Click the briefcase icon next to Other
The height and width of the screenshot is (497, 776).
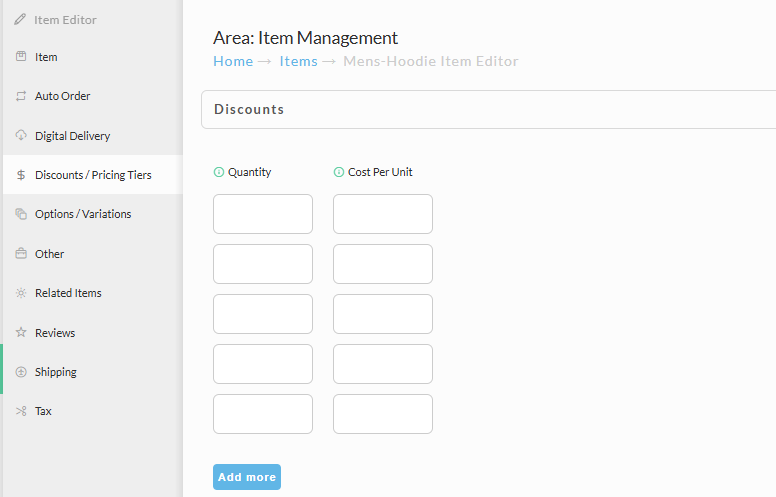click(x=21, y=253)
